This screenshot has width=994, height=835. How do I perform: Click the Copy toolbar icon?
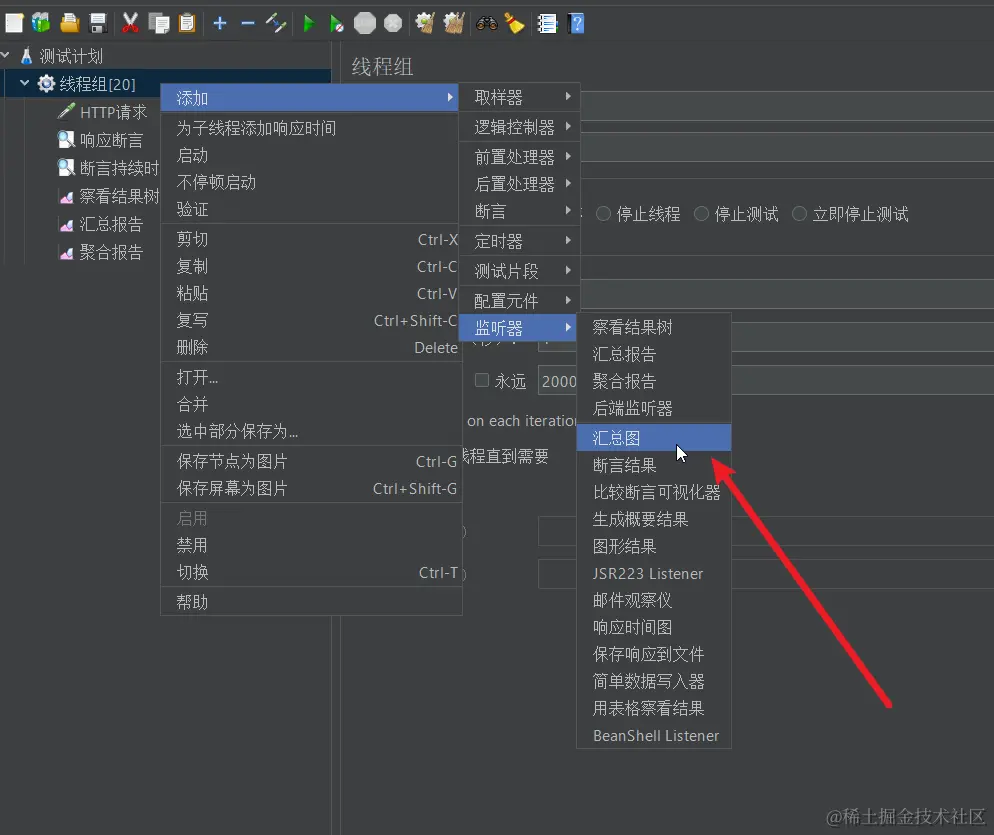click(158, 23)
